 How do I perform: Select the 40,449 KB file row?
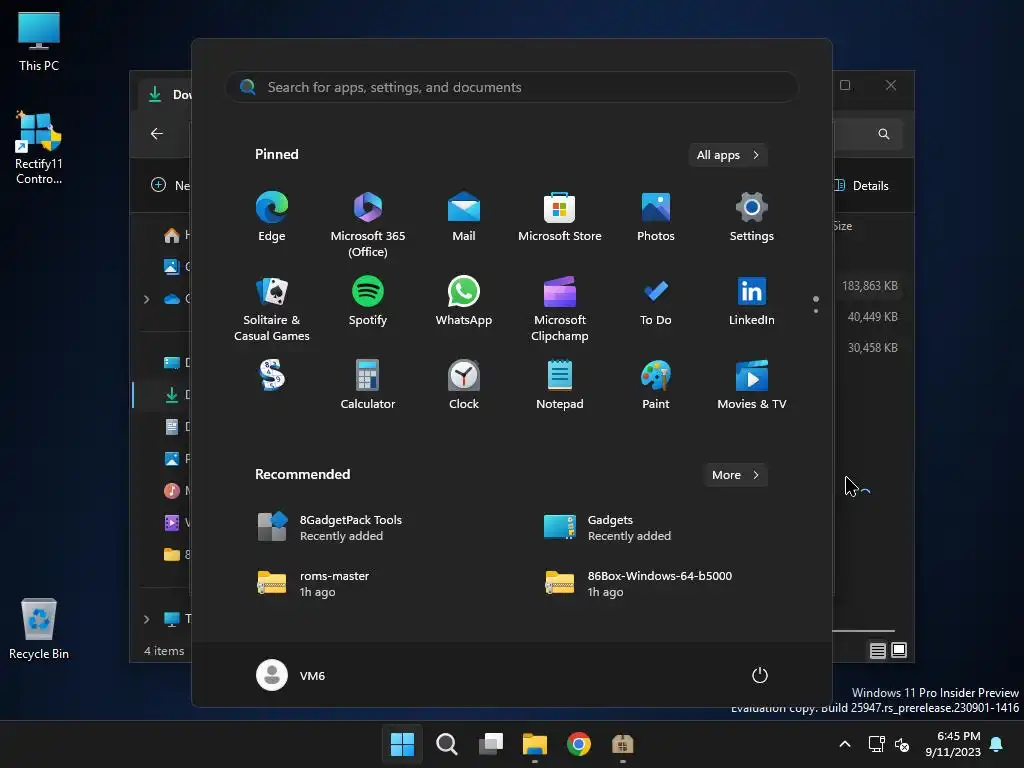click(x=872, y=317)
